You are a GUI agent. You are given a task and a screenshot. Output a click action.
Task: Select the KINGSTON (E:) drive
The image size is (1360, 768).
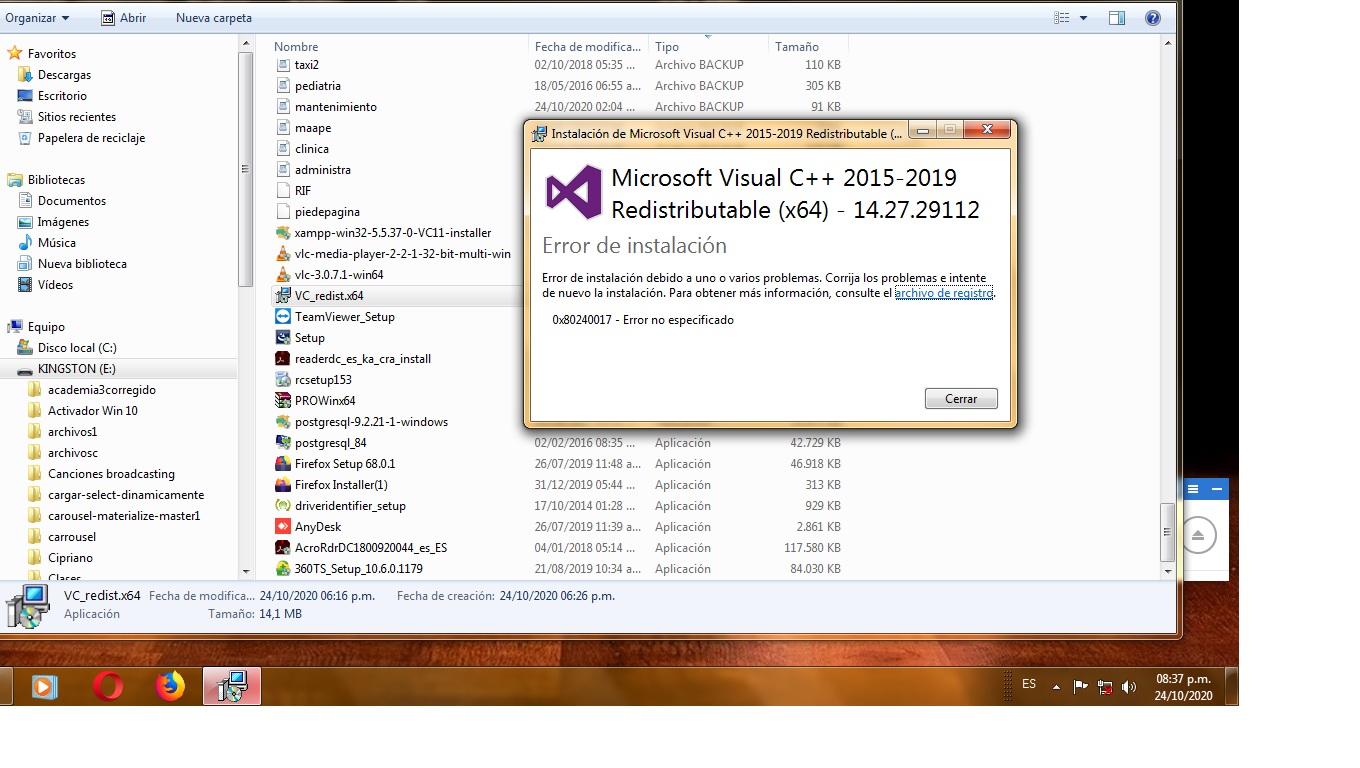[77, 369]
